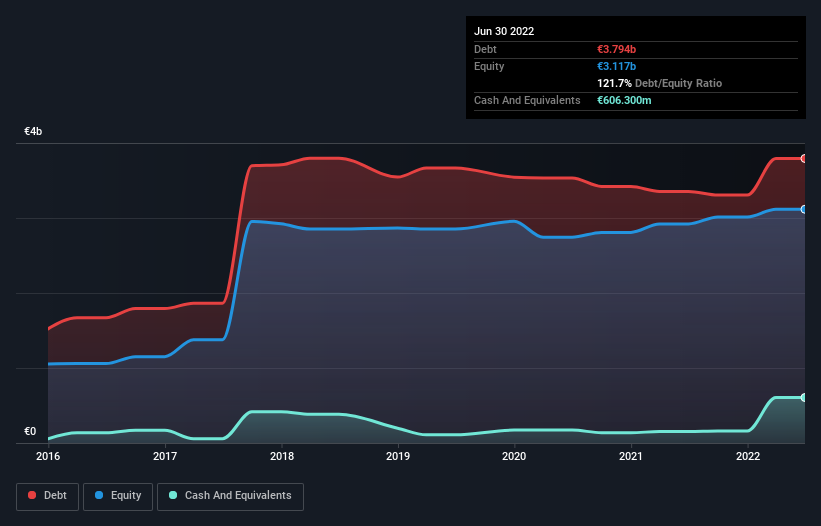Click the 2016 x-axis label
Screen dimensions: 821x526
coord(48,456)
